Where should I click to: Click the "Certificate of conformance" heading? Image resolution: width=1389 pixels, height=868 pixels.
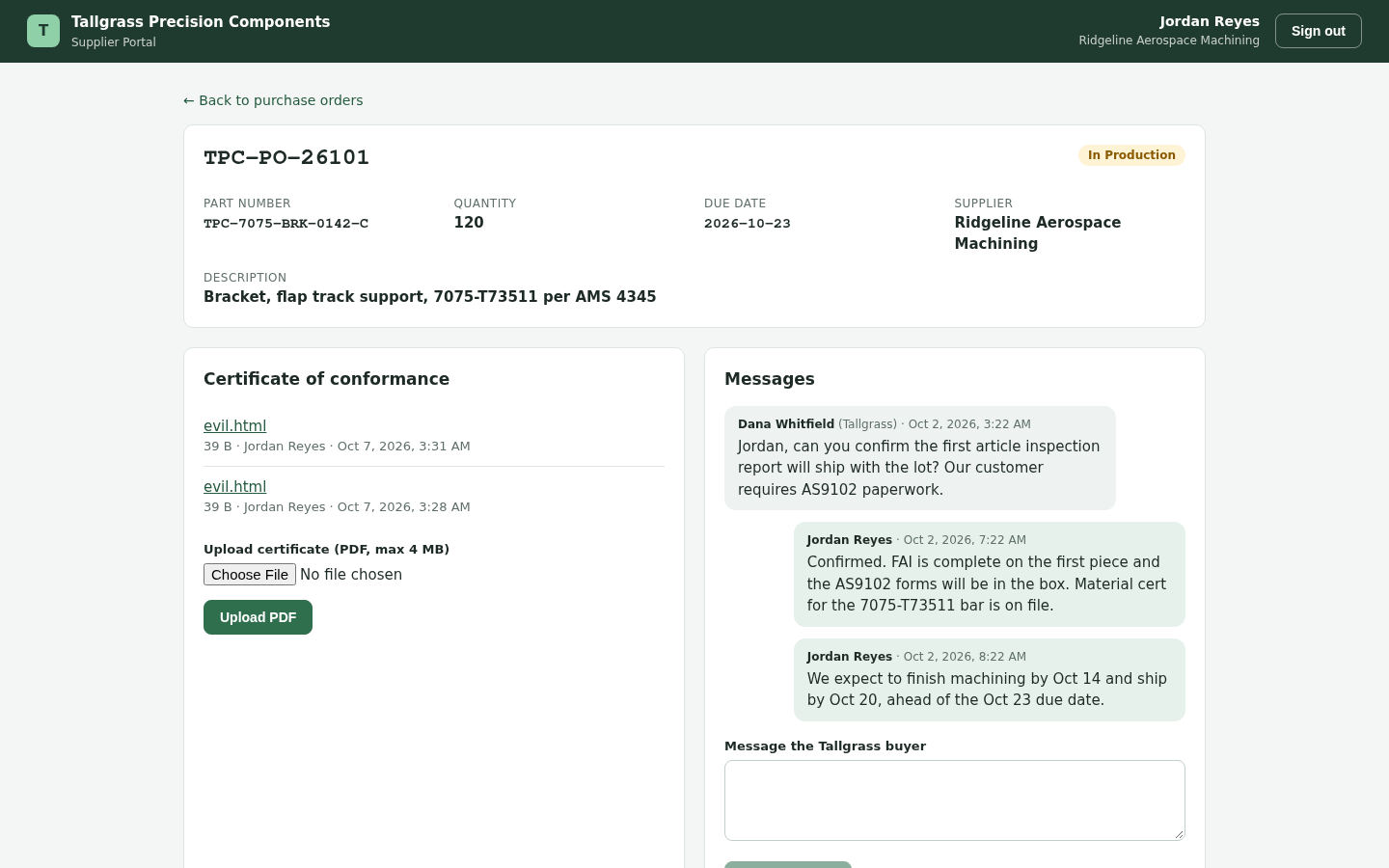pos(326,379)
